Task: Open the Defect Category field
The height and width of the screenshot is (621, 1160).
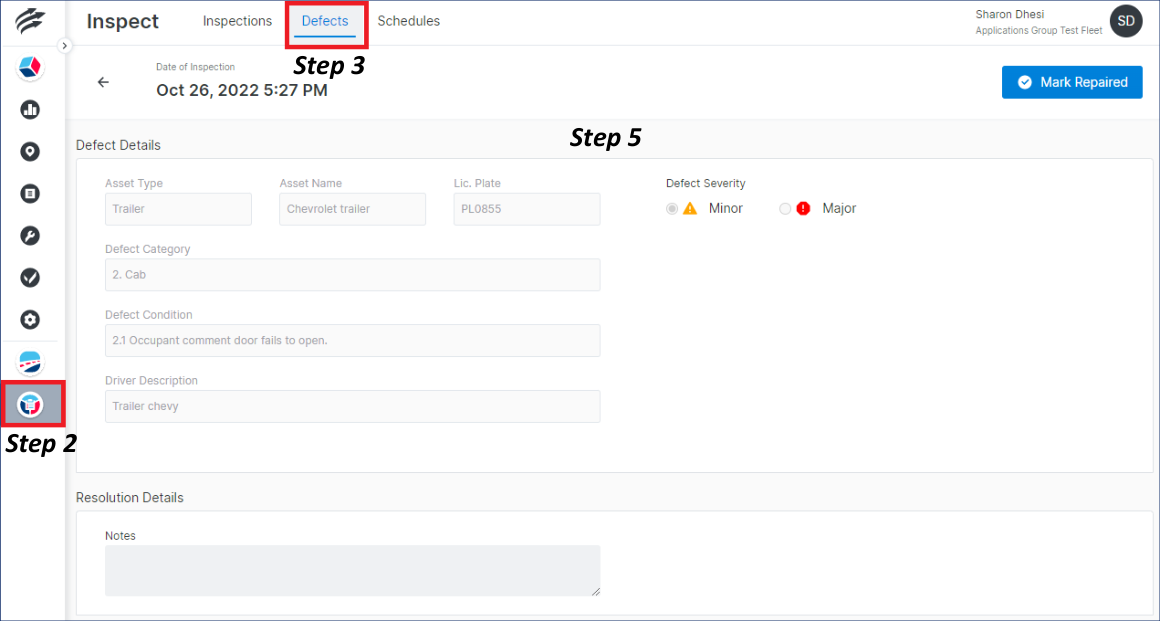Action: [352, 274]
